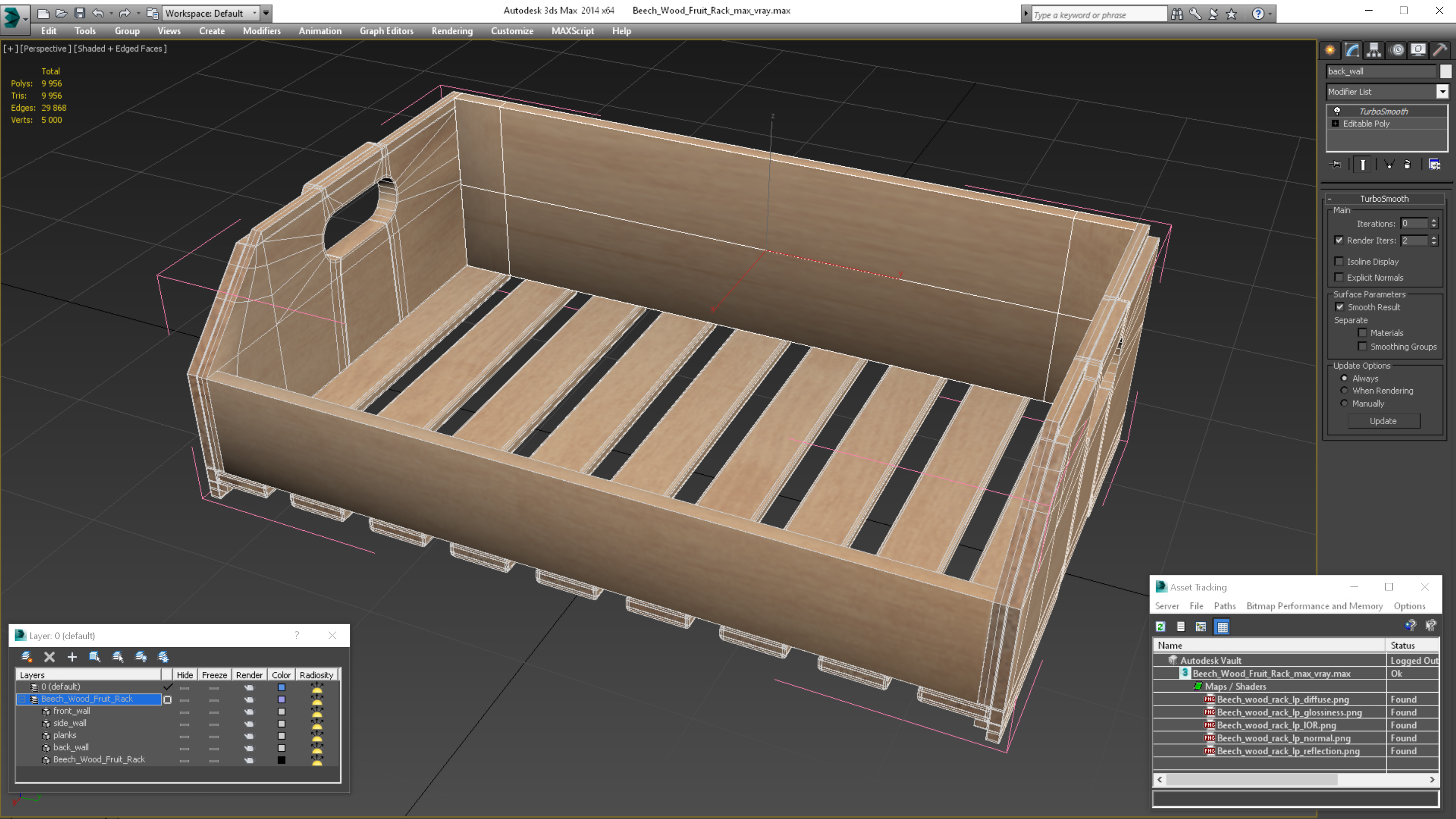Screen dimensions: 1456x819
Task: Select Always update option
Action: [1344, 378]
